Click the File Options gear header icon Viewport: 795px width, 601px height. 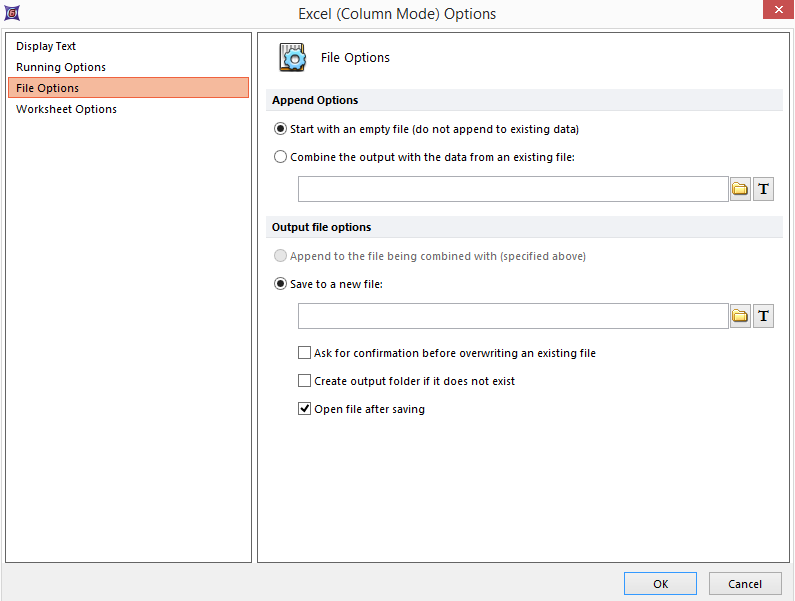tap(293, 58)
